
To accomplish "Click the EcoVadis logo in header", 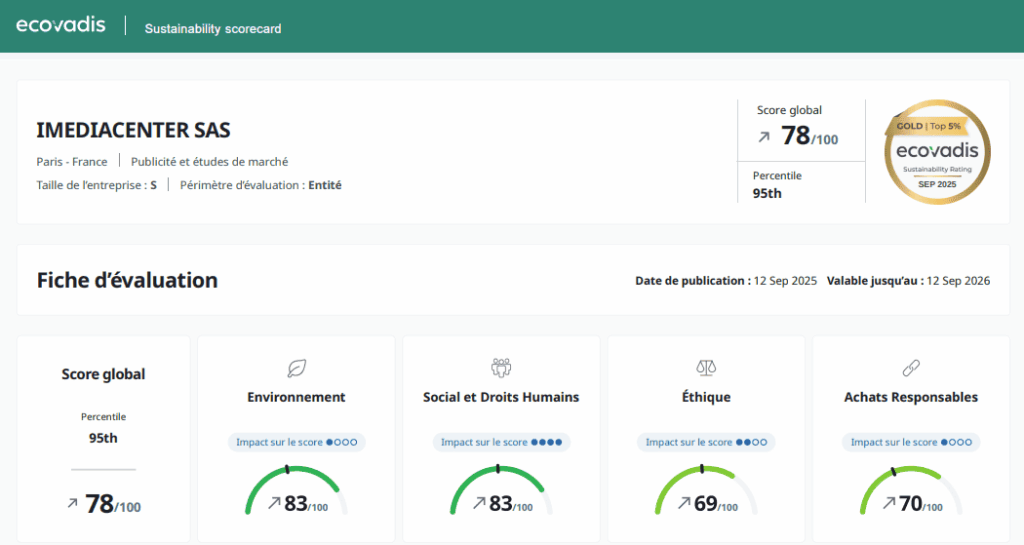I will 60,26.
